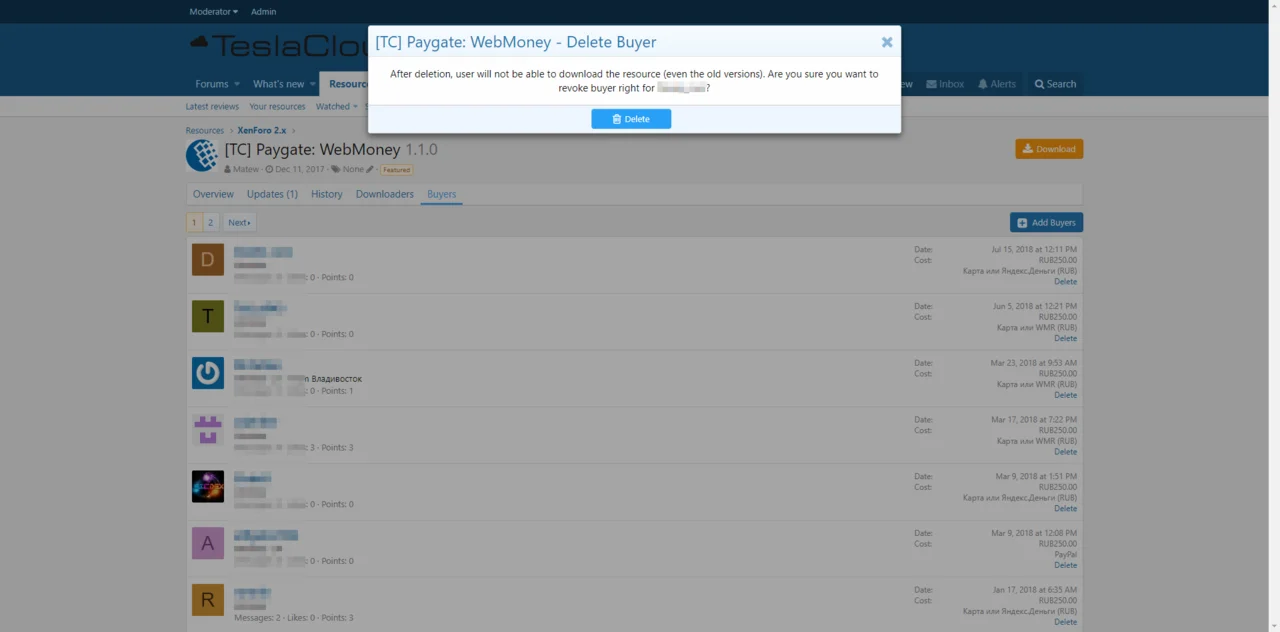1280x632 pixels.
Task: Switch to the Downloaders tab
Action: (x=385, y=194)
